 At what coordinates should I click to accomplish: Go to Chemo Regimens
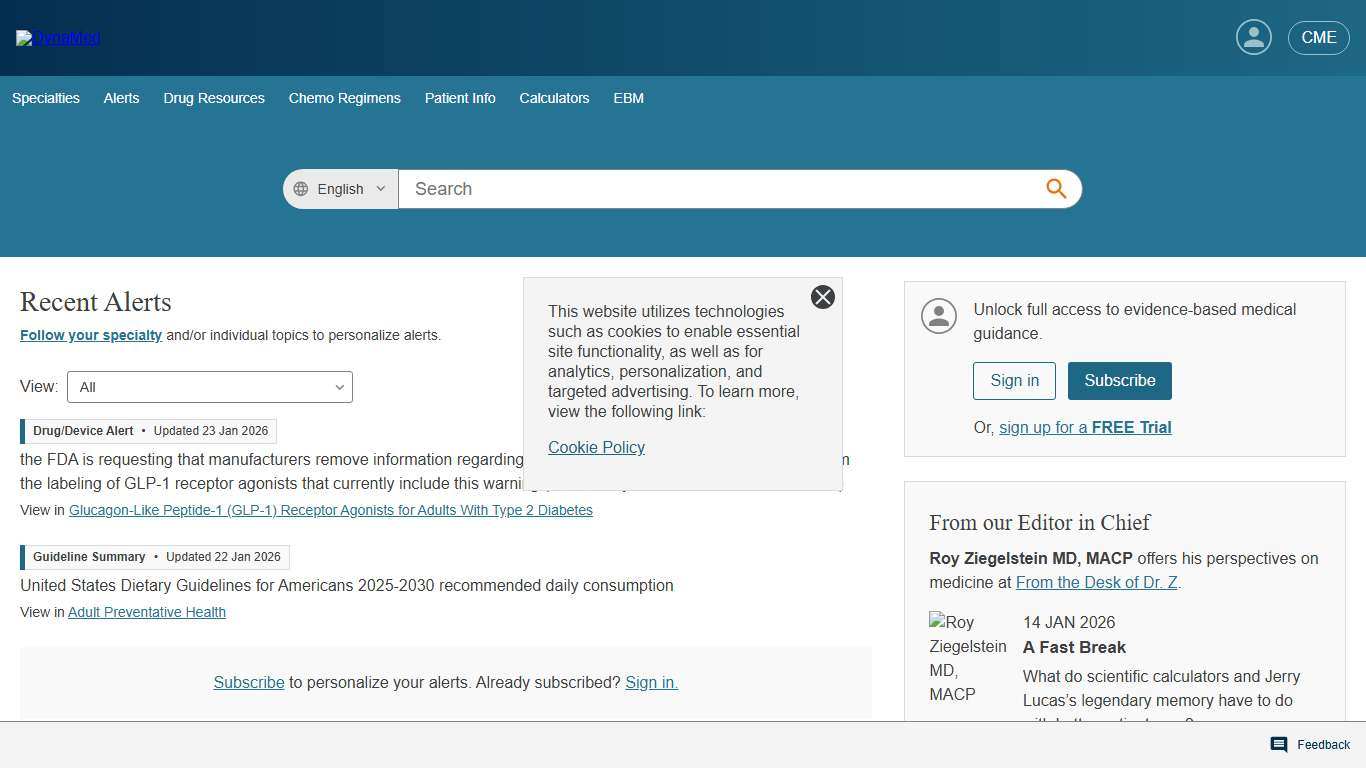click(x=344, y=98)
